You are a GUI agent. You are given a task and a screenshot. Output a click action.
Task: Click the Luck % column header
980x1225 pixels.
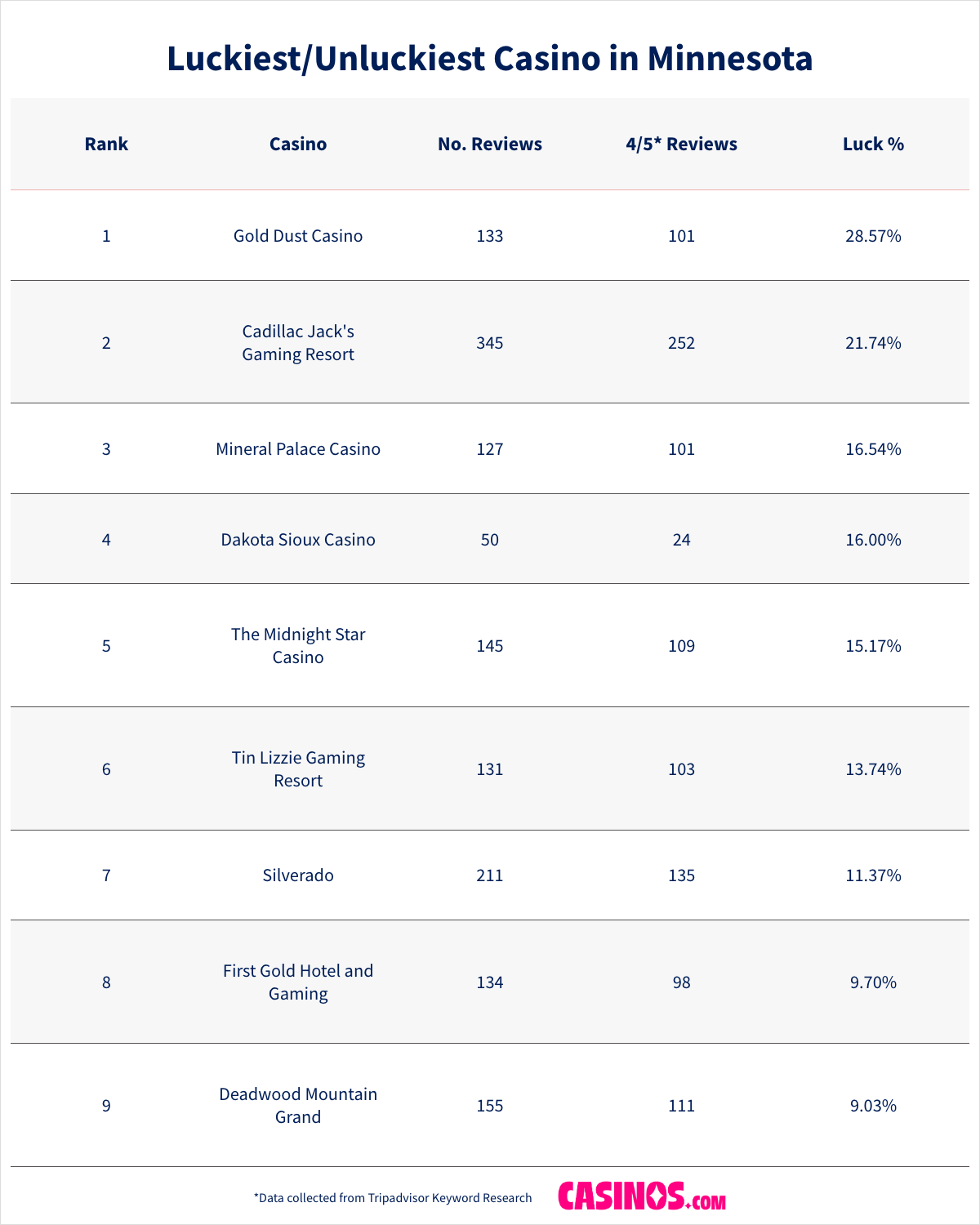click(873, 145)
